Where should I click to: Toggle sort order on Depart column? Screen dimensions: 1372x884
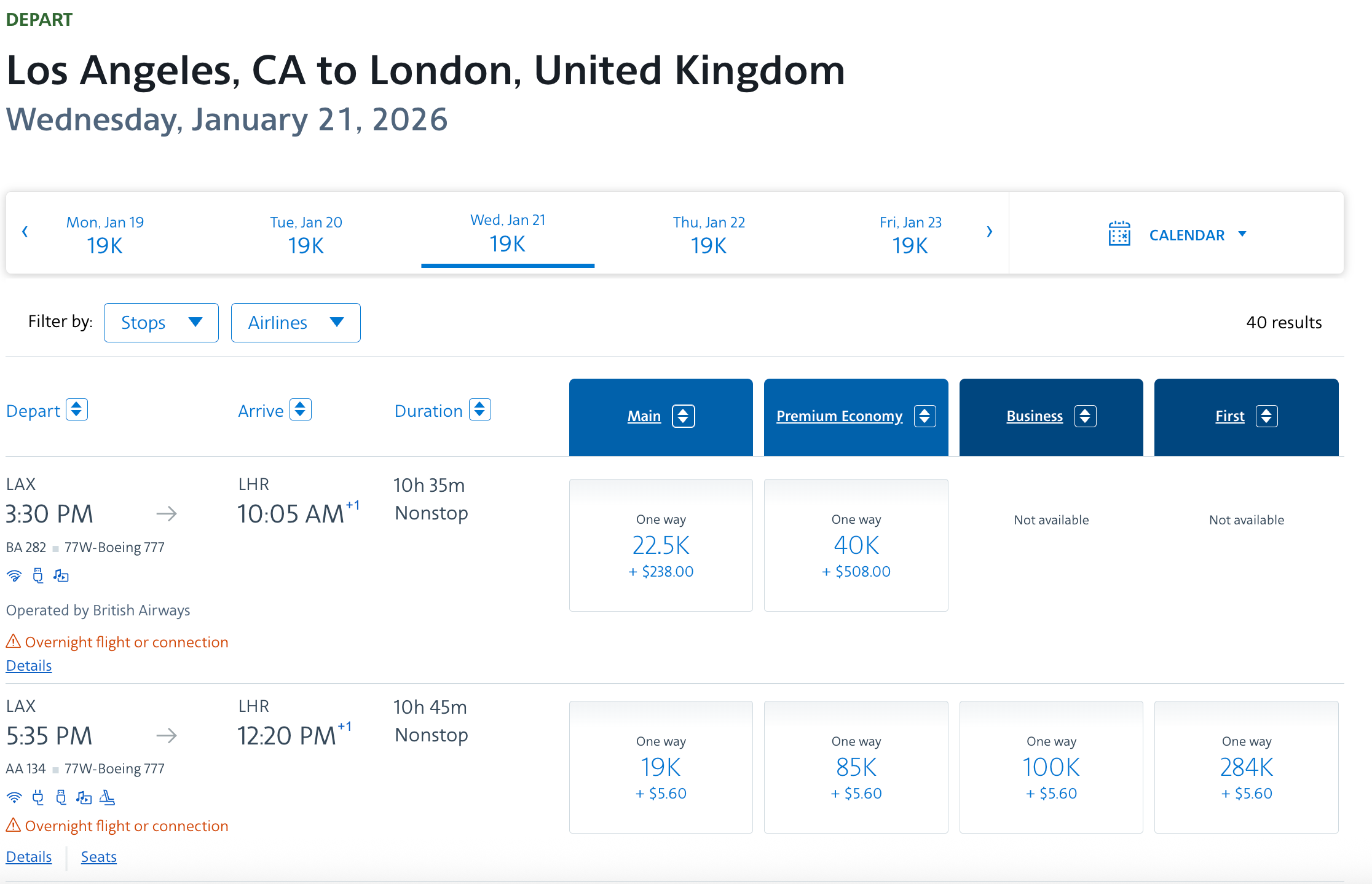click(x=77, y=409)
